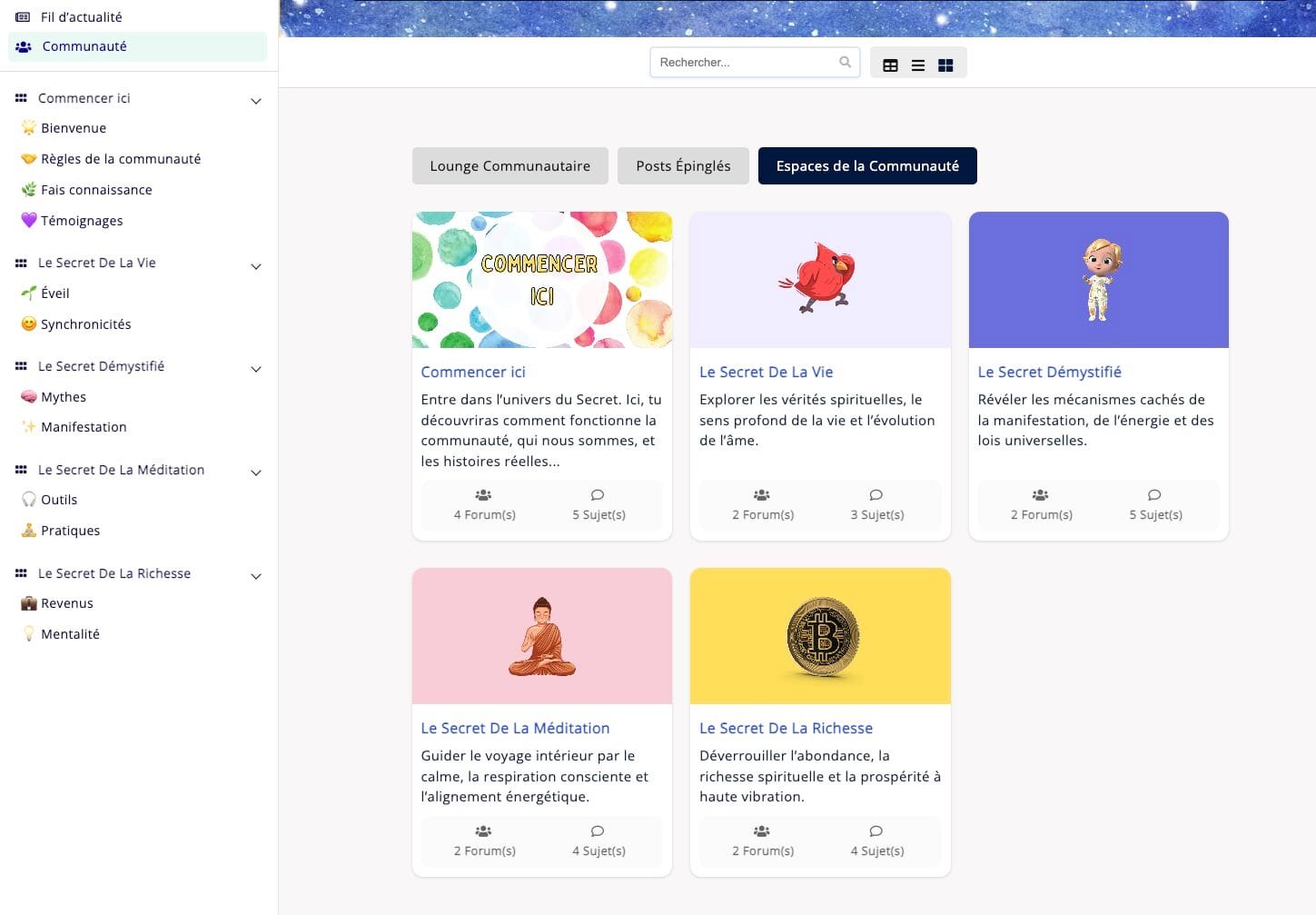The image size is (1316, 915).
Task: Switch to grid view layout icon
Action: pyautogui.click(x=945, y=65)
